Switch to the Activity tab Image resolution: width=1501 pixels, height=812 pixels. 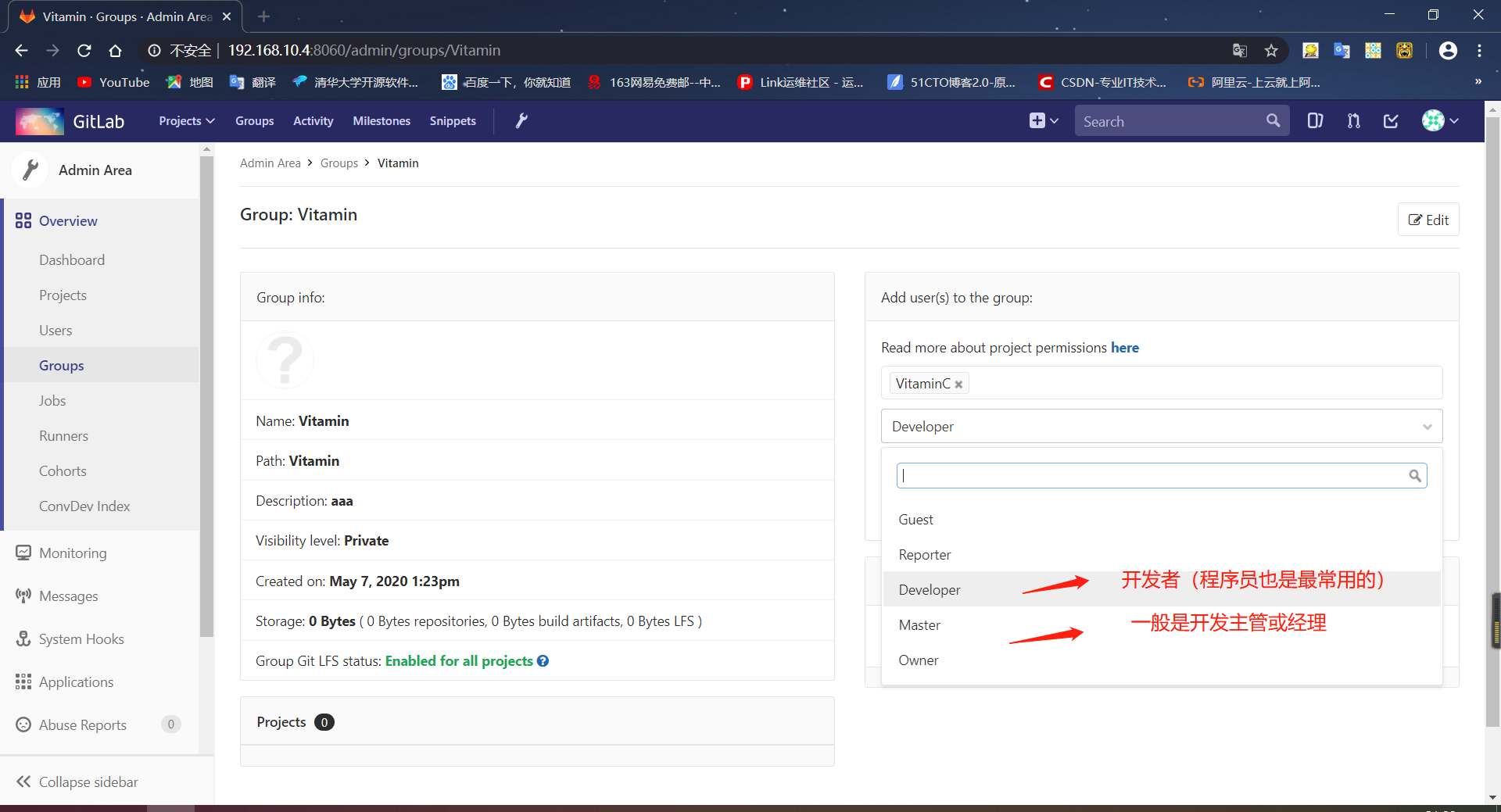point(313,121)
